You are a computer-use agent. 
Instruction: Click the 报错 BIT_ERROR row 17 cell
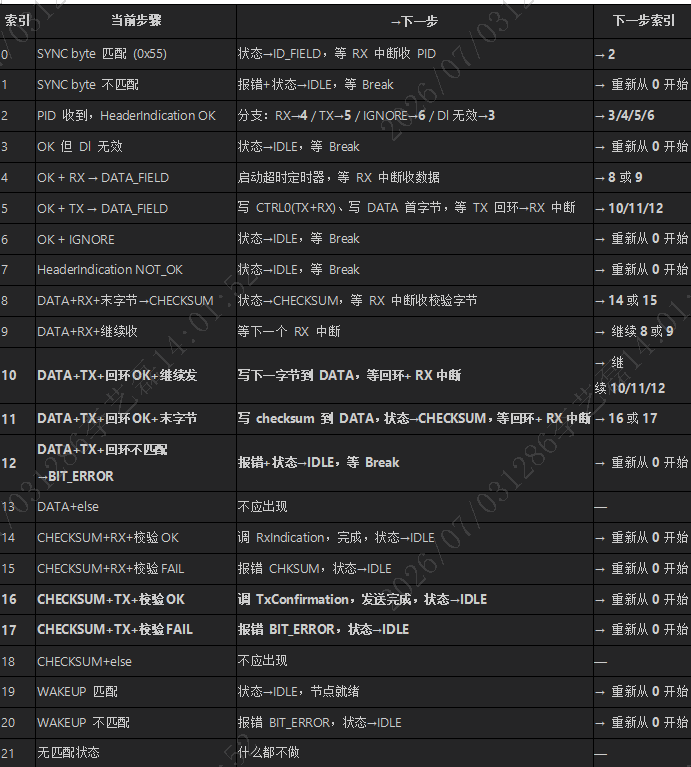(x=415, y=630)
